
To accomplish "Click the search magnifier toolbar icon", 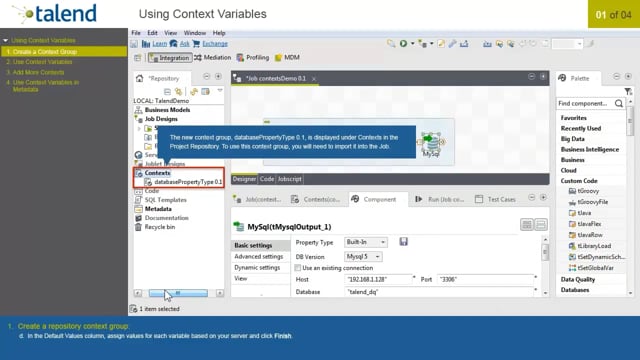I will [x=391, y=43].
